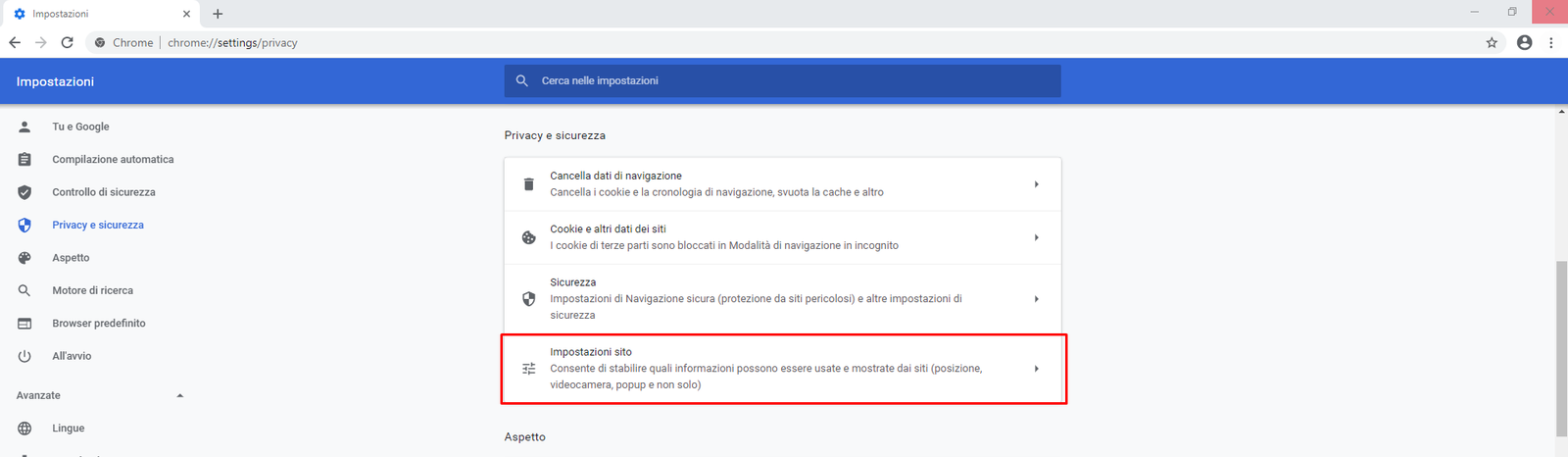Open Motore di ricerca settings

click(92, 290)
